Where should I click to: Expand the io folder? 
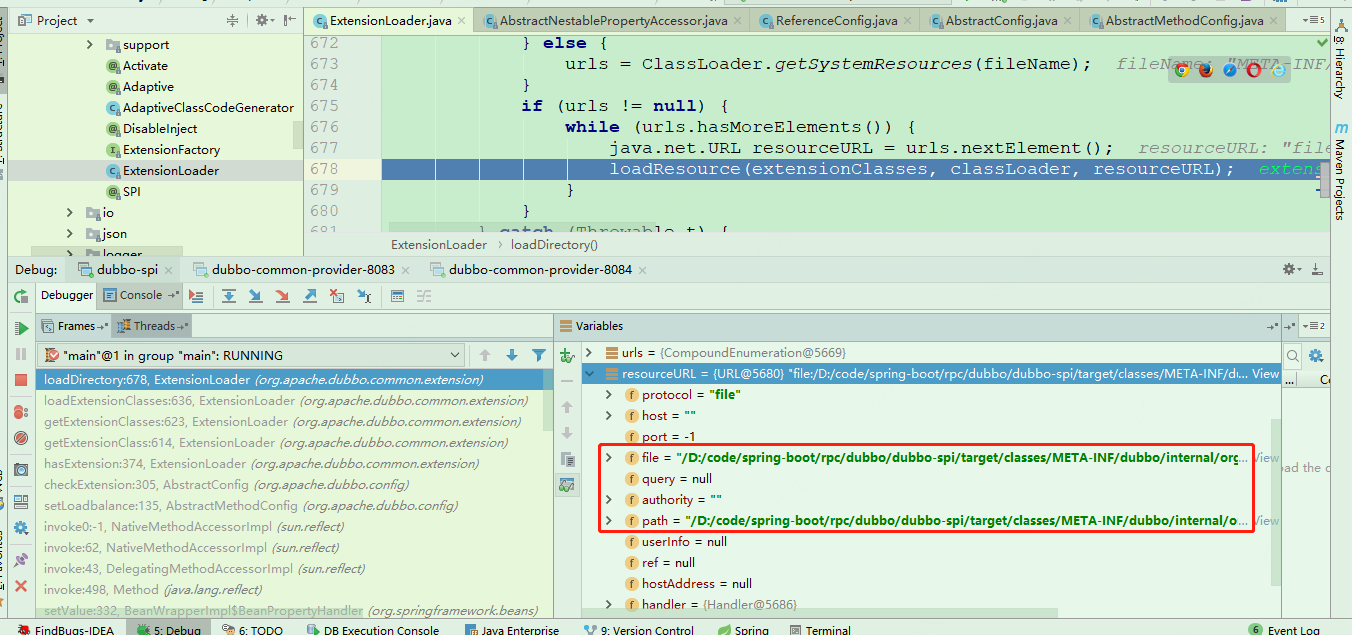pos(69,213)
